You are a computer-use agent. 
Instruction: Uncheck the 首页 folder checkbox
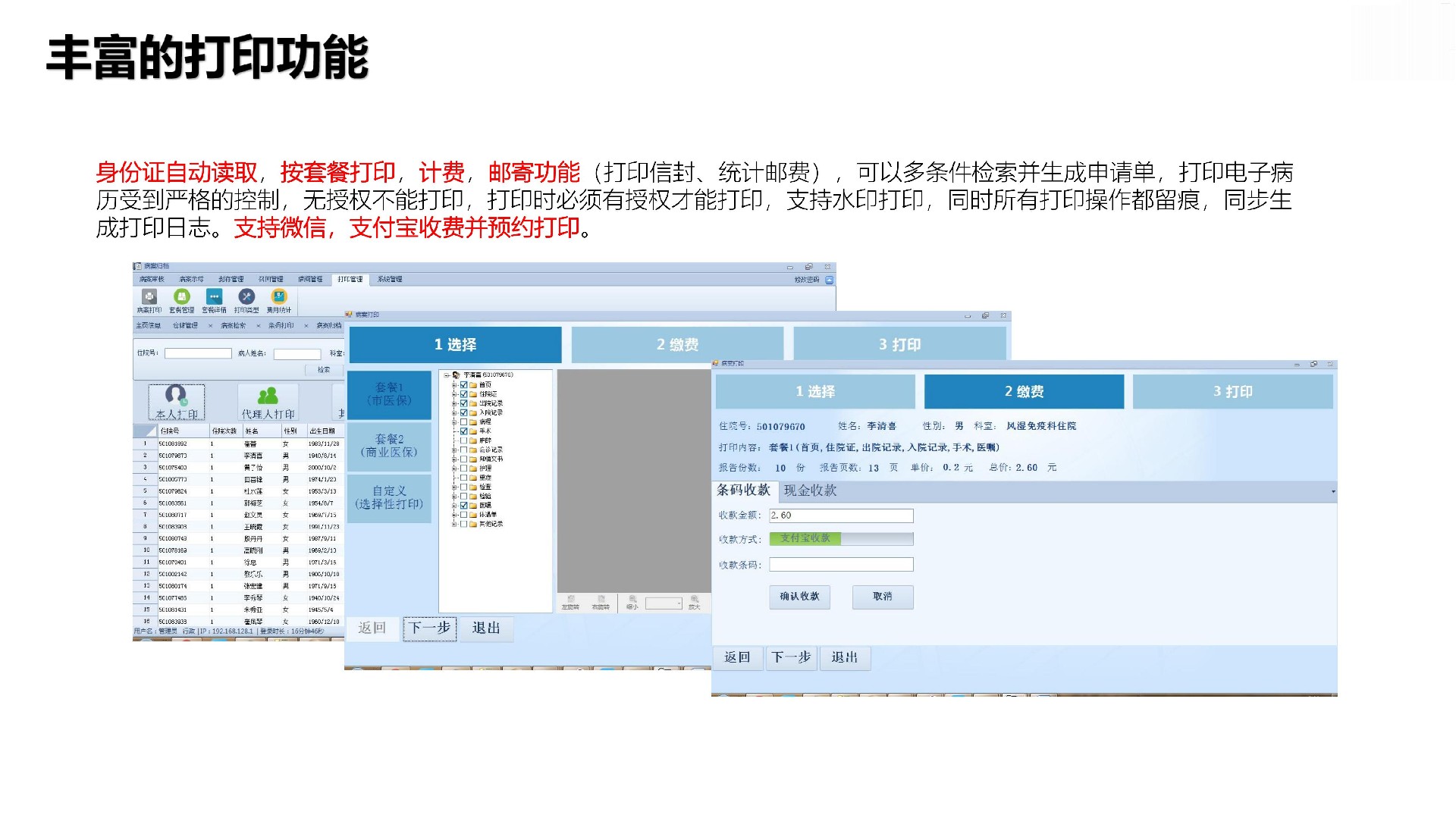point(464,385)
